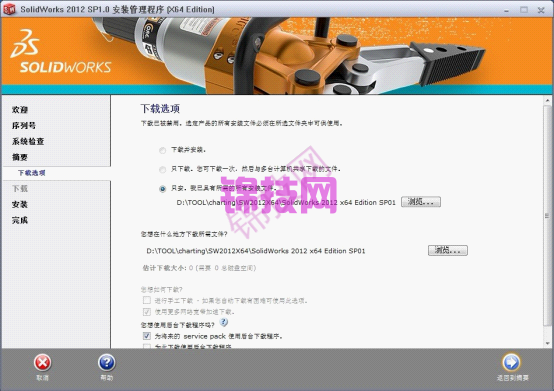The width and height of the screenshot is (554, 391).
Task: Click the small help icon beside background downloader question
Action: [x=224, y=322]
